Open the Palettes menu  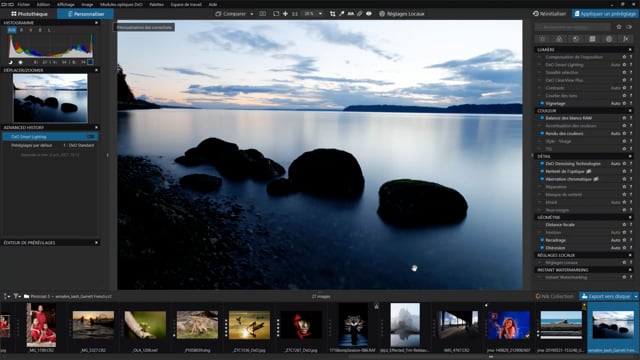click(156, 4)
